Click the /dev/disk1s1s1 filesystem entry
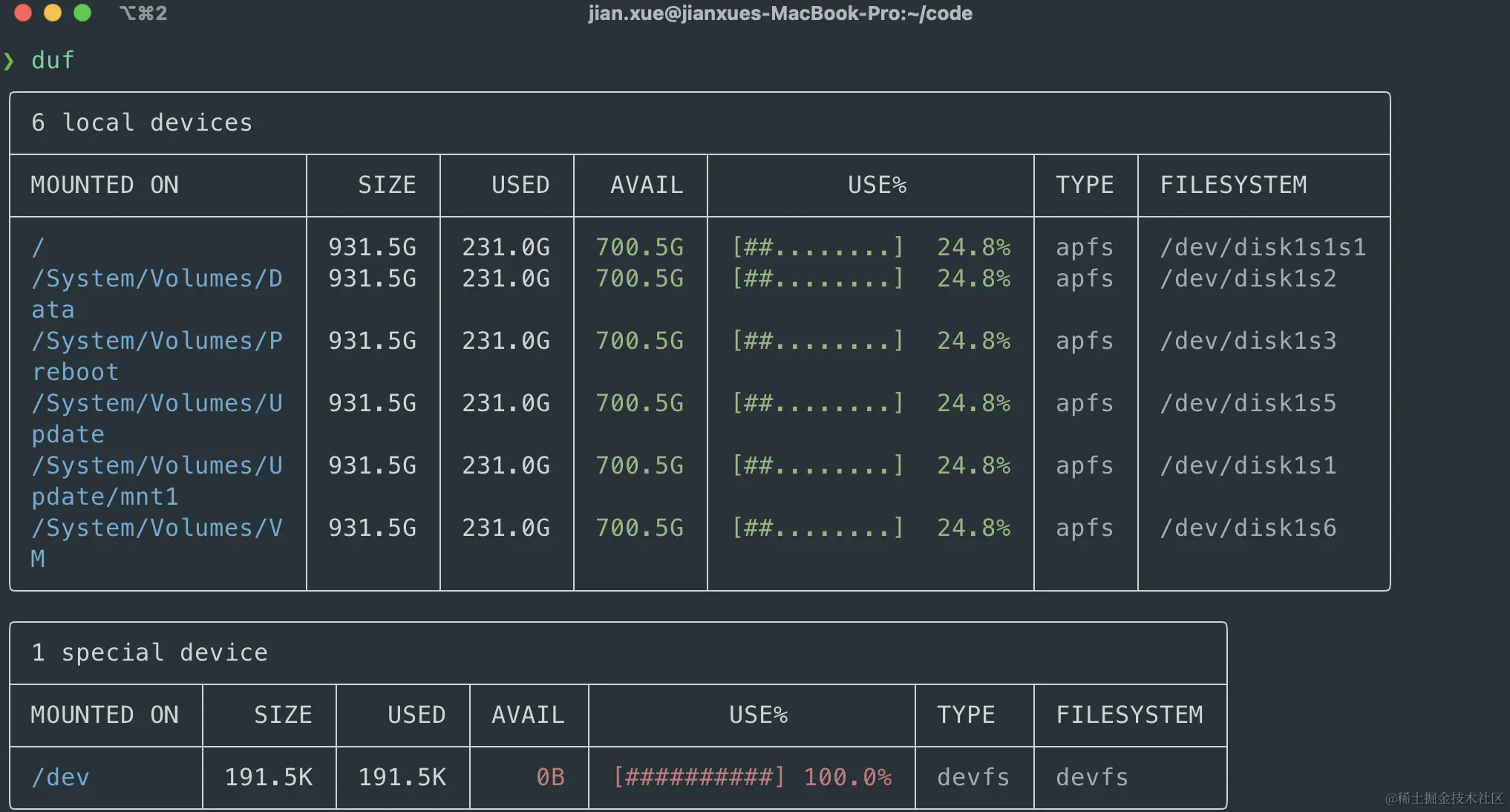The image size is (1510, 812). pos(1263,247)
